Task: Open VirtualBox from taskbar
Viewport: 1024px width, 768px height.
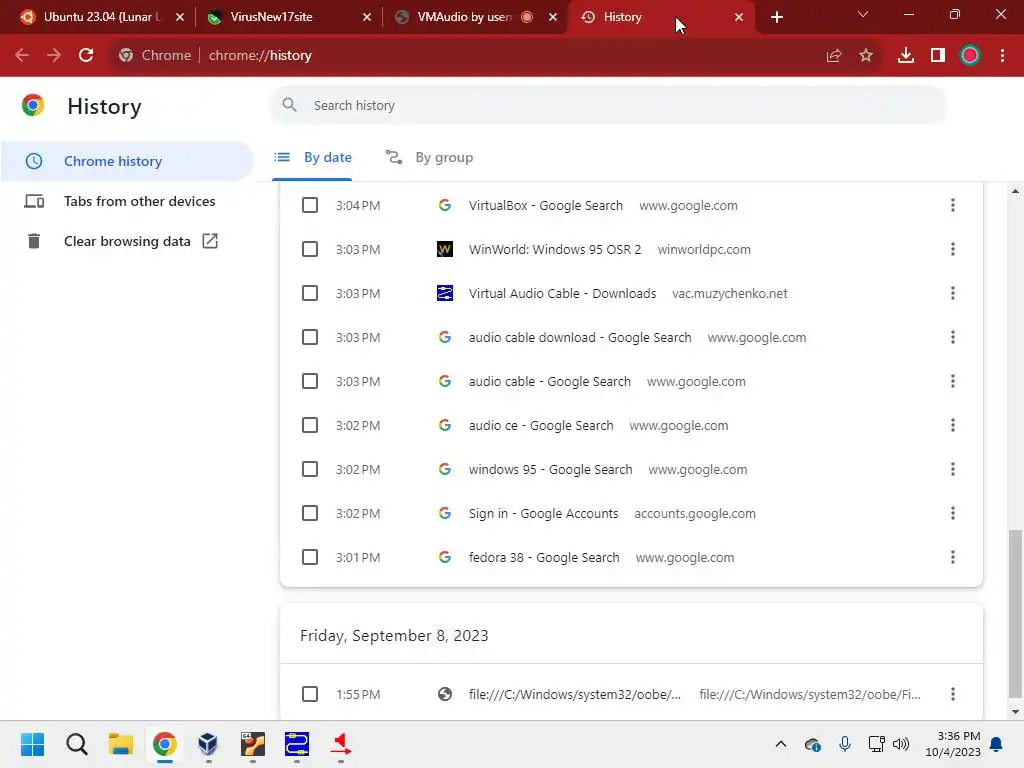Action: [x=208, y=744]
